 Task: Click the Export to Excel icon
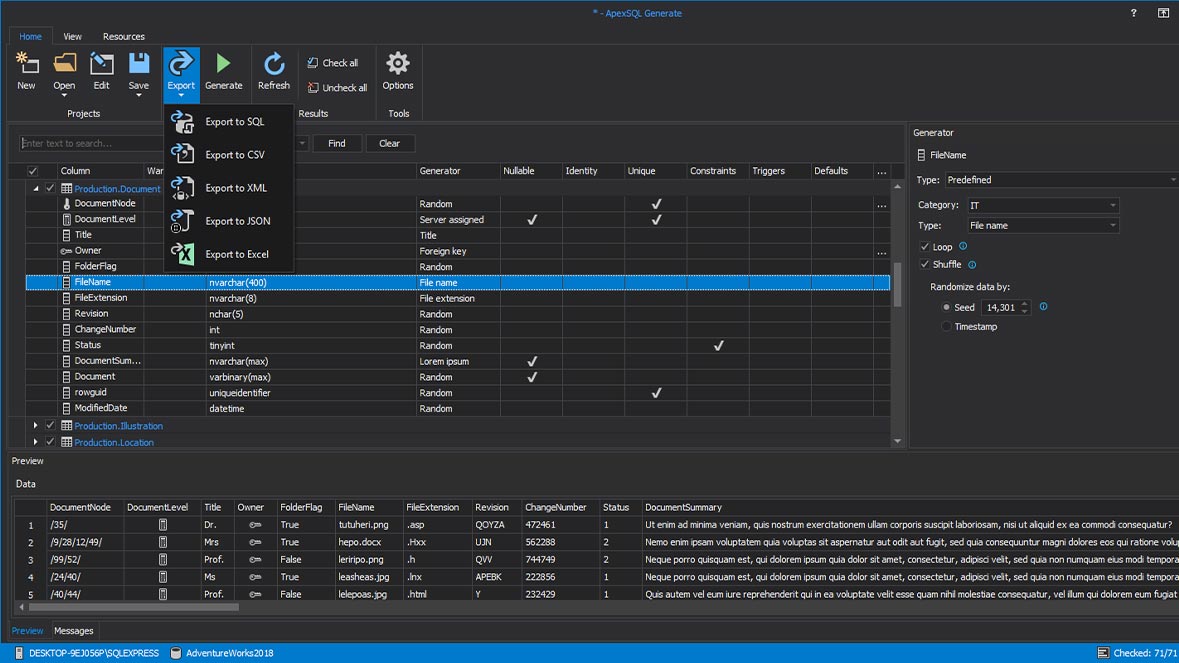[x=182, y=253]
